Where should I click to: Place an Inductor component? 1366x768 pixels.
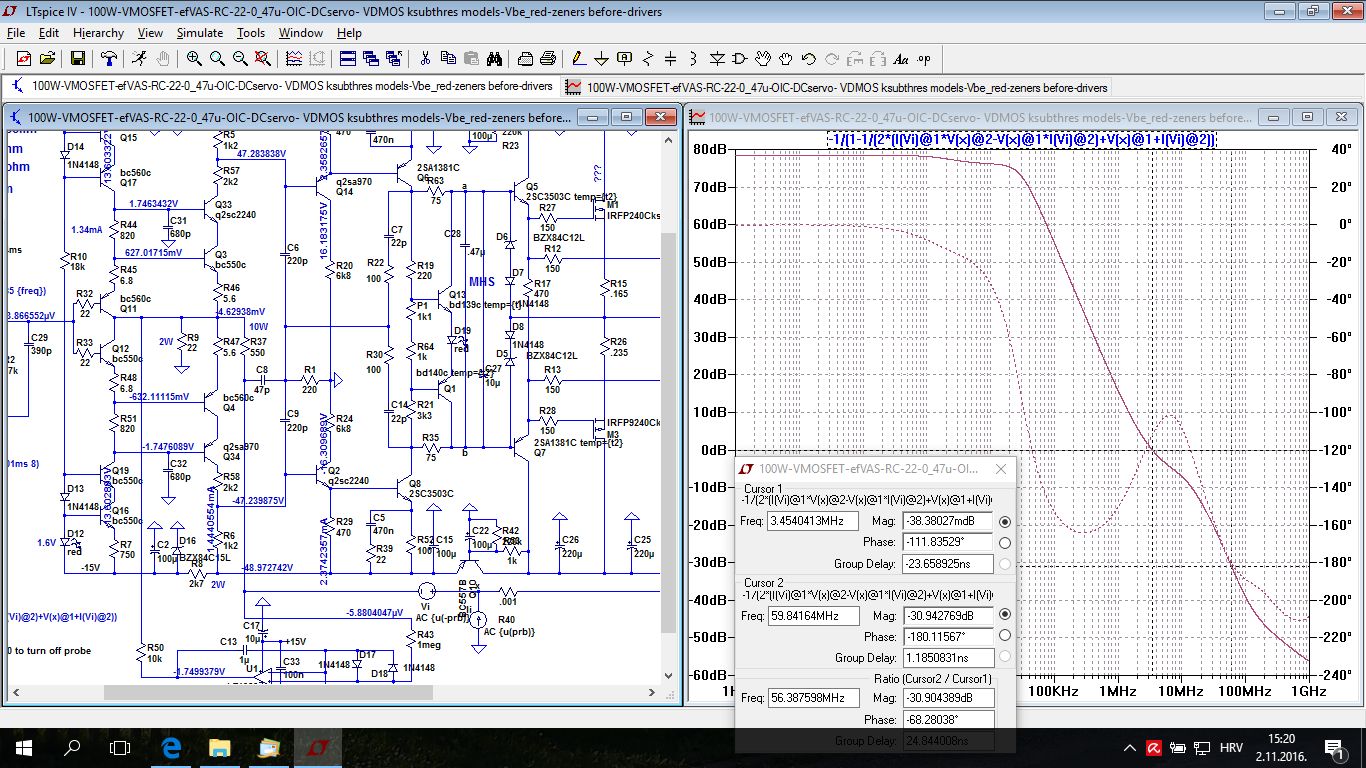[x=693, y=58]
